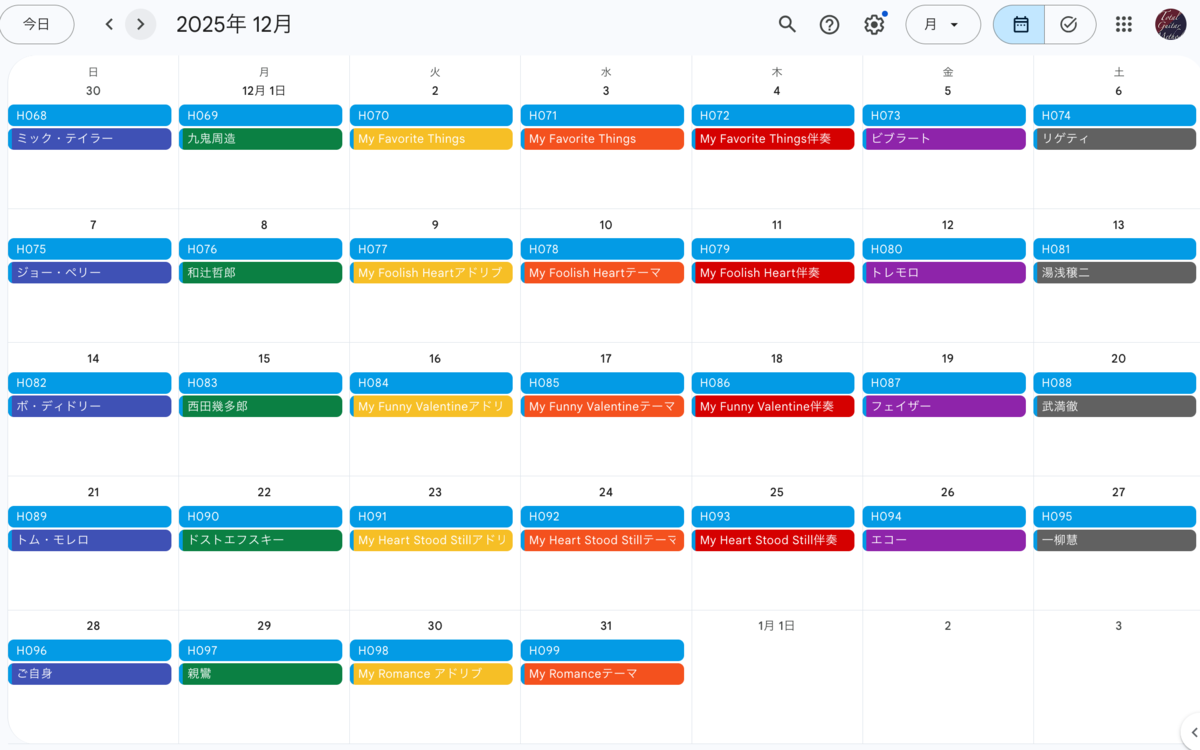
Task: Open the 一柳慧 event
Action: [1115, 540]
